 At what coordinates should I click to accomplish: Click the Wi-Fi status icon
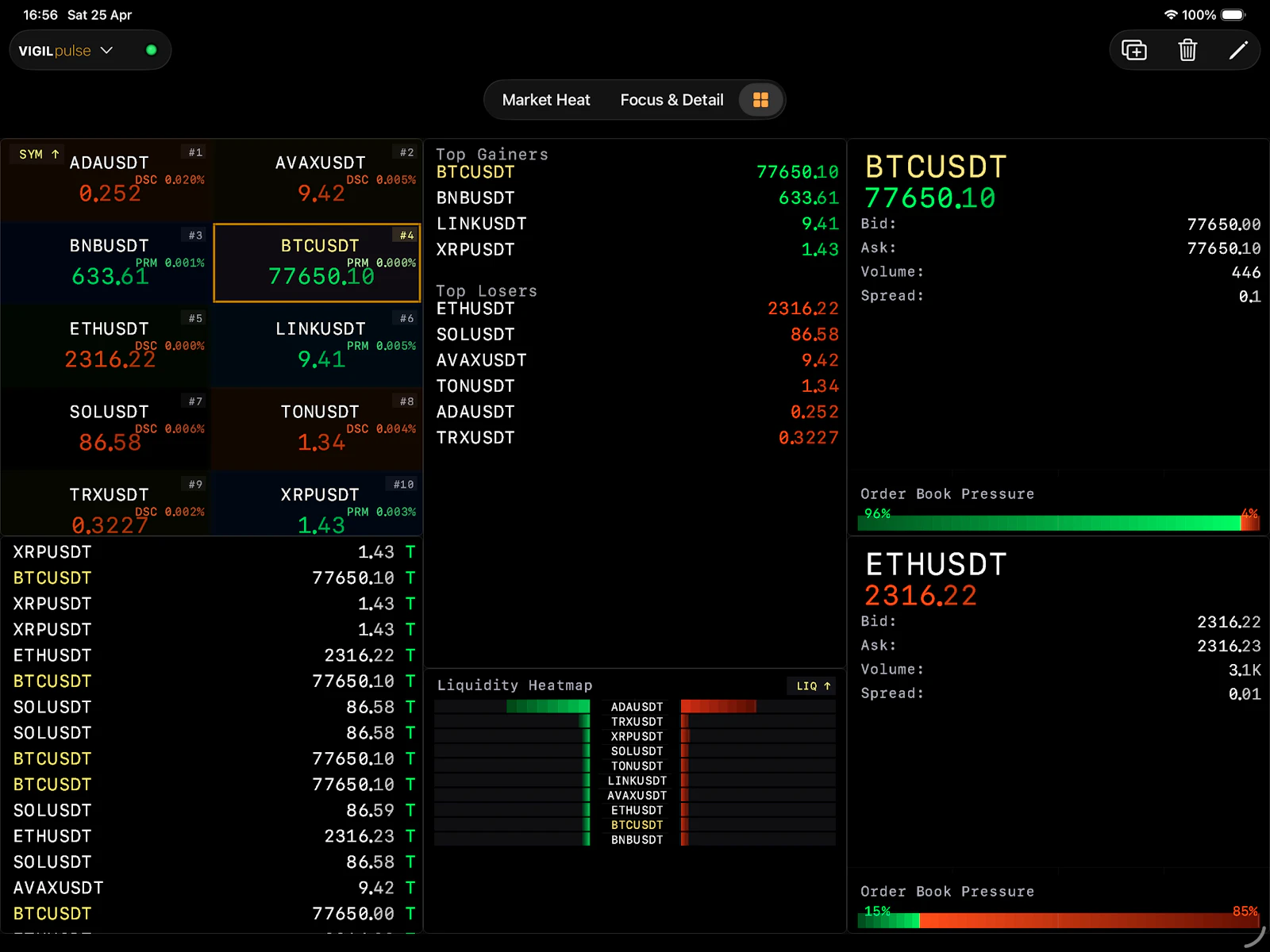(1171, 14)
